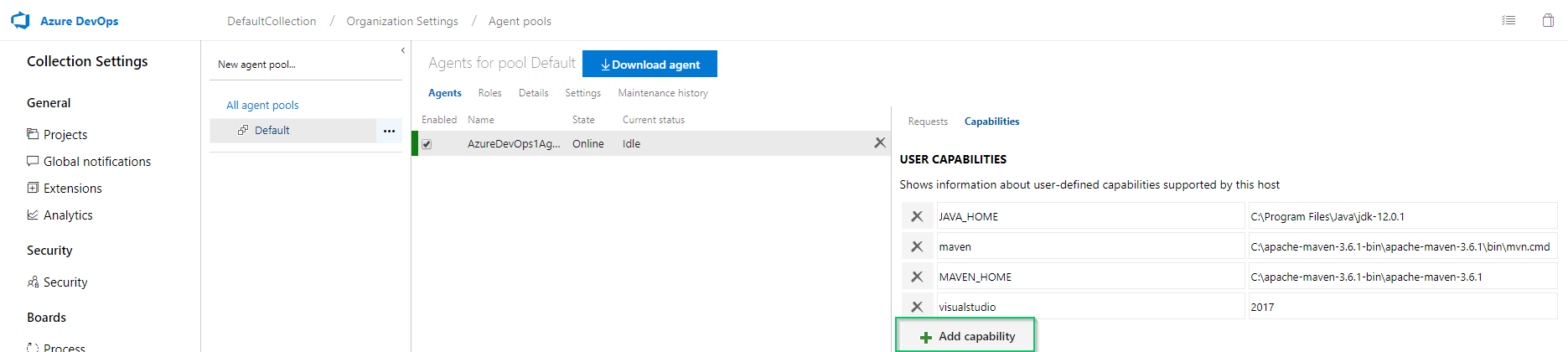This screenshot has height=352, width=1568.
Task: Switch to the Roles tab
Action: (489, 93)
